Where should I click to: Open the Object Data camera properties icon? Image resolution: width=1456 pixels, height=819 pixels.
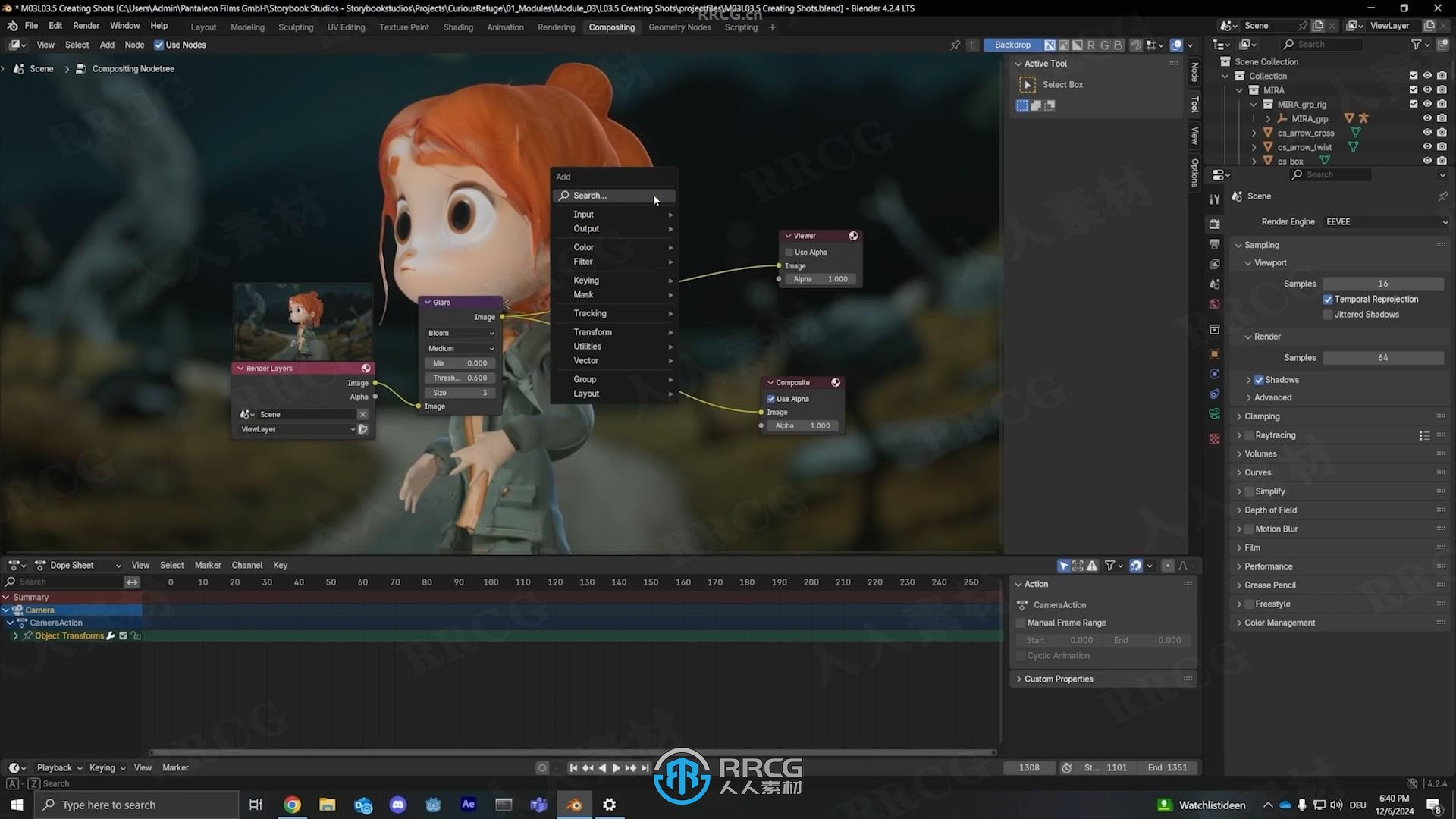coord(1214,414)
